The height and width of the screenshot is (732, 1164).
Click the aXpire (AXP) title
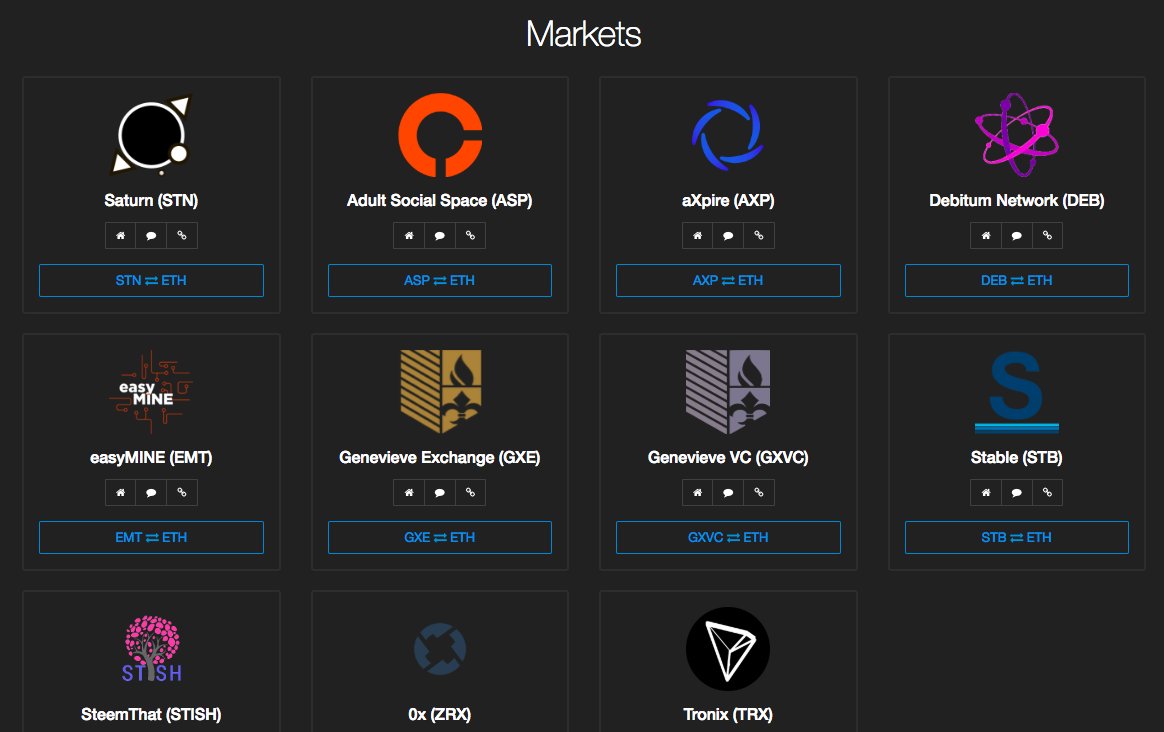pos(728,200)
